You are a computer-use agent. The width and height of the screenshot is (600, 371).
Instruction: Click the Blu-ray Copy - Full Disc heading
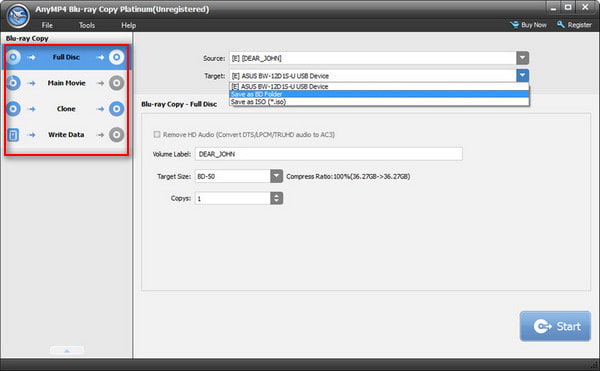(179, 104)
